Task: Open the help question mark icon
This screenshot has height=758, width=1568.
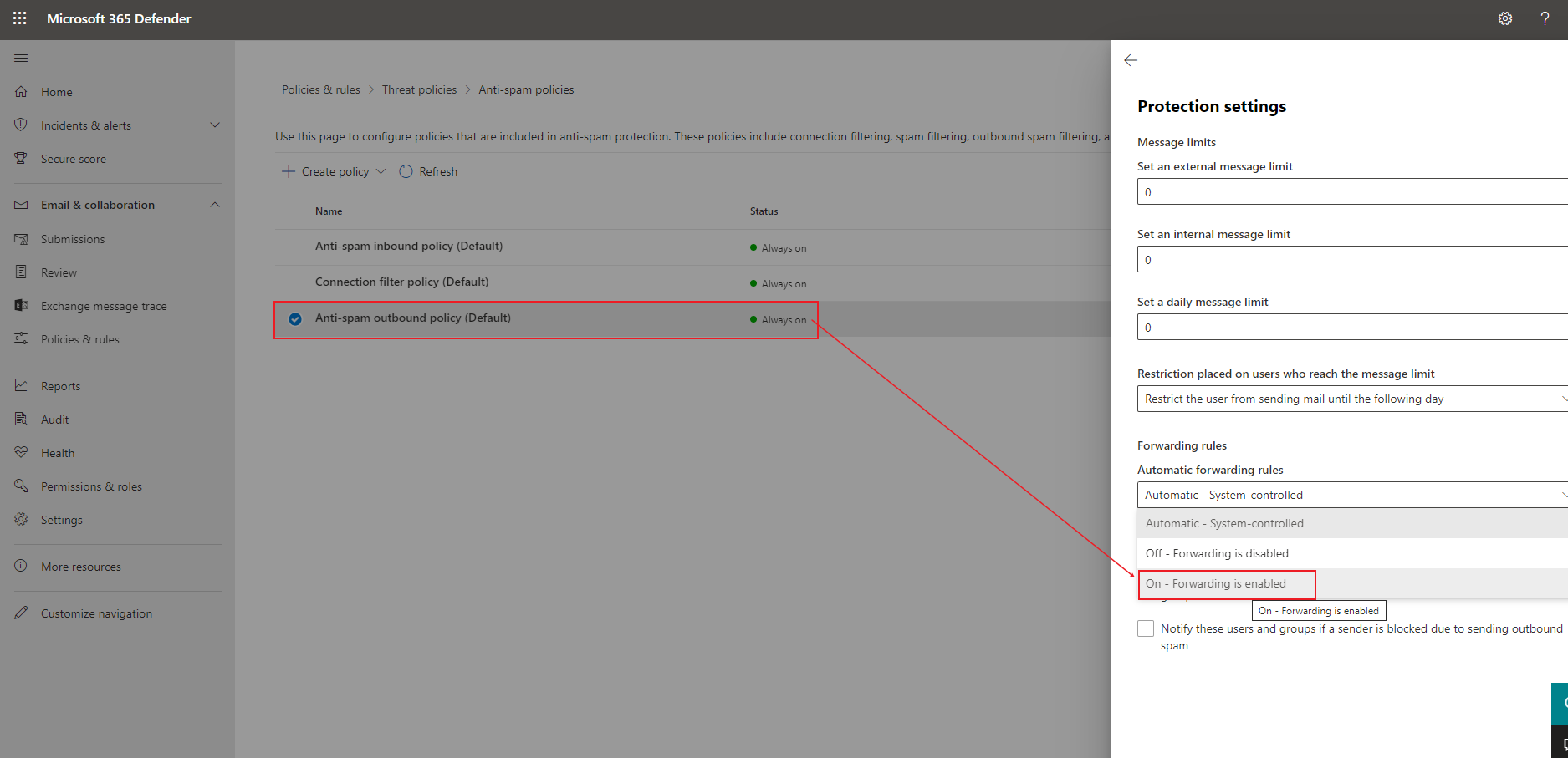Action: click(x=1545, y=18)
